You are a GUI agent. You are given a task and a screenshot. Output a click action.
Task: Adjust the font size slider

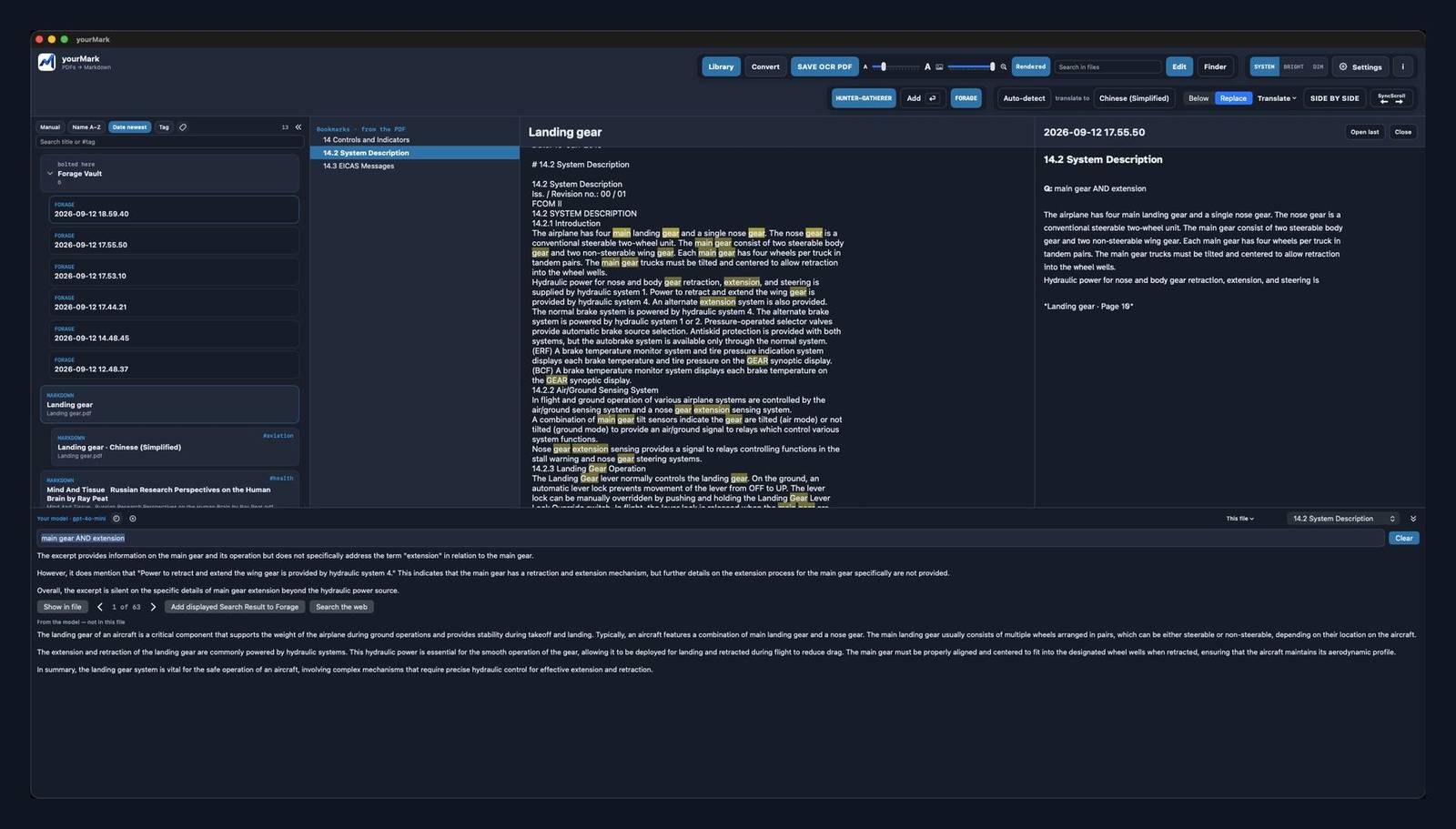click(896, 66)
